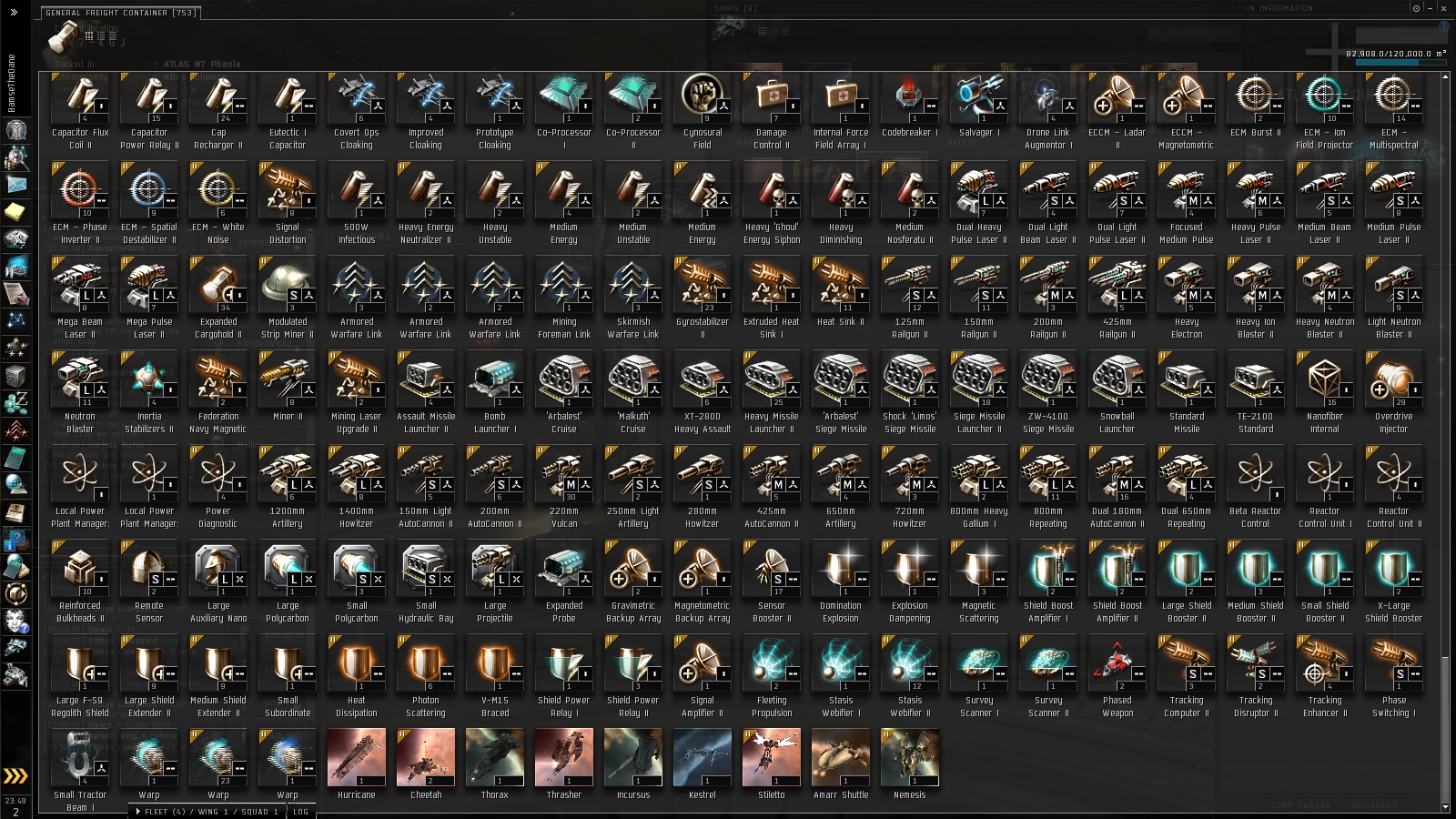Select the Nemesis ship thumbnail
The width and height of the screenshot is (1456, 819).
pyautogui.click(x=910, y=757)
